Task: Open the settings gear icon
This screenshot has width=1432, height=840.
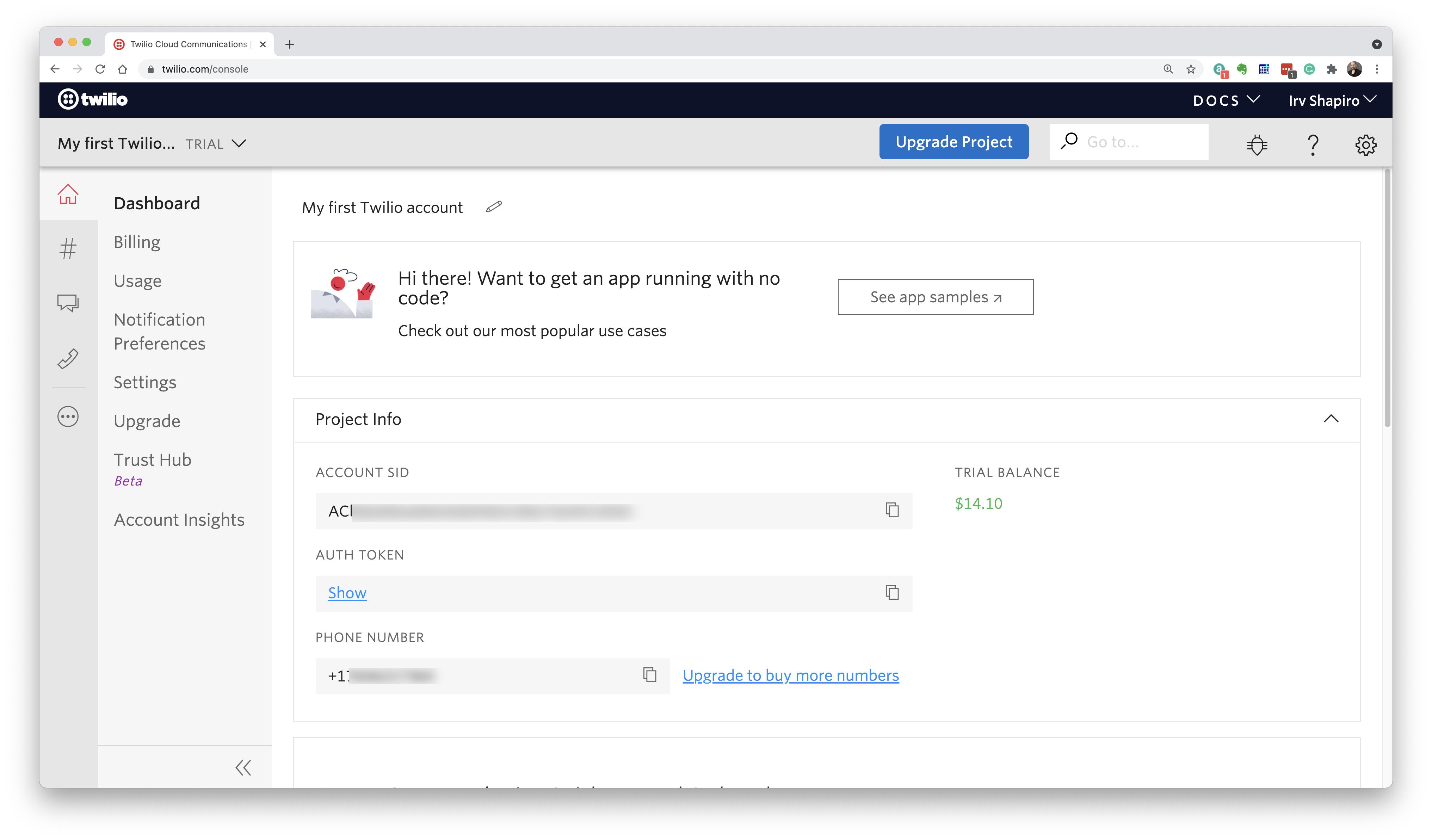Action: click(x=1365, y=144)
